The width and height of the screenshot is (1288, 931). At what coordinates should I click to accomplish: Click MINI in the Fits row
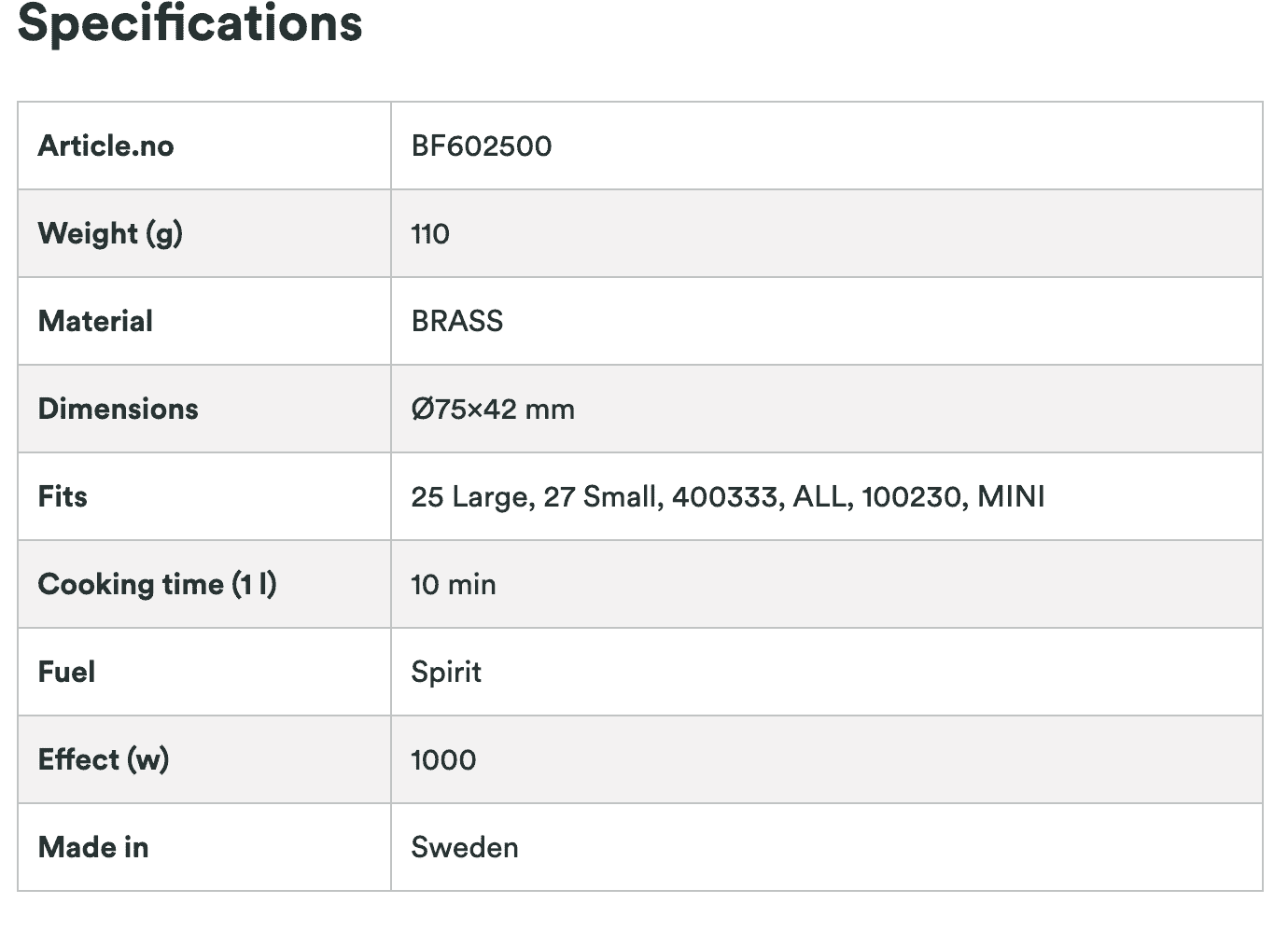click(x=1011, y=496)
